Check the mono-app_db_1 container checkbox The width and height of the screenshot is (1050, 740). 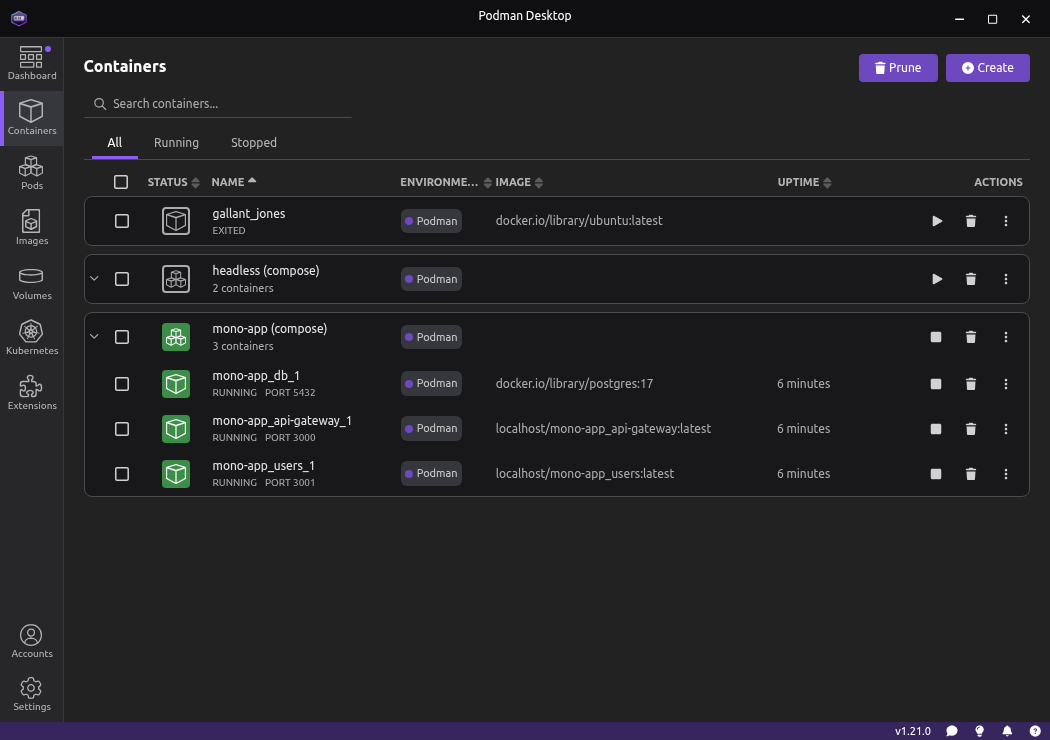(122, 384)
